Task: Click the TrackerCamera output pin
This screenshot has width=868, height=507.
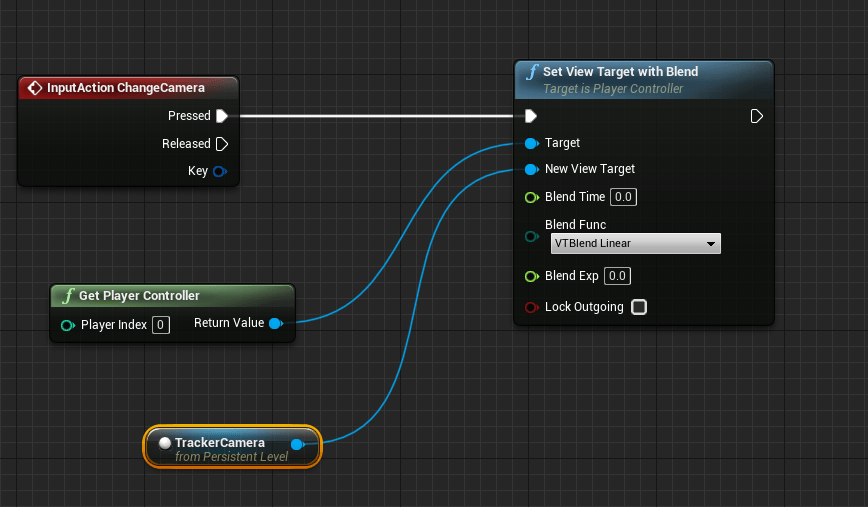Action: [297, 444]
